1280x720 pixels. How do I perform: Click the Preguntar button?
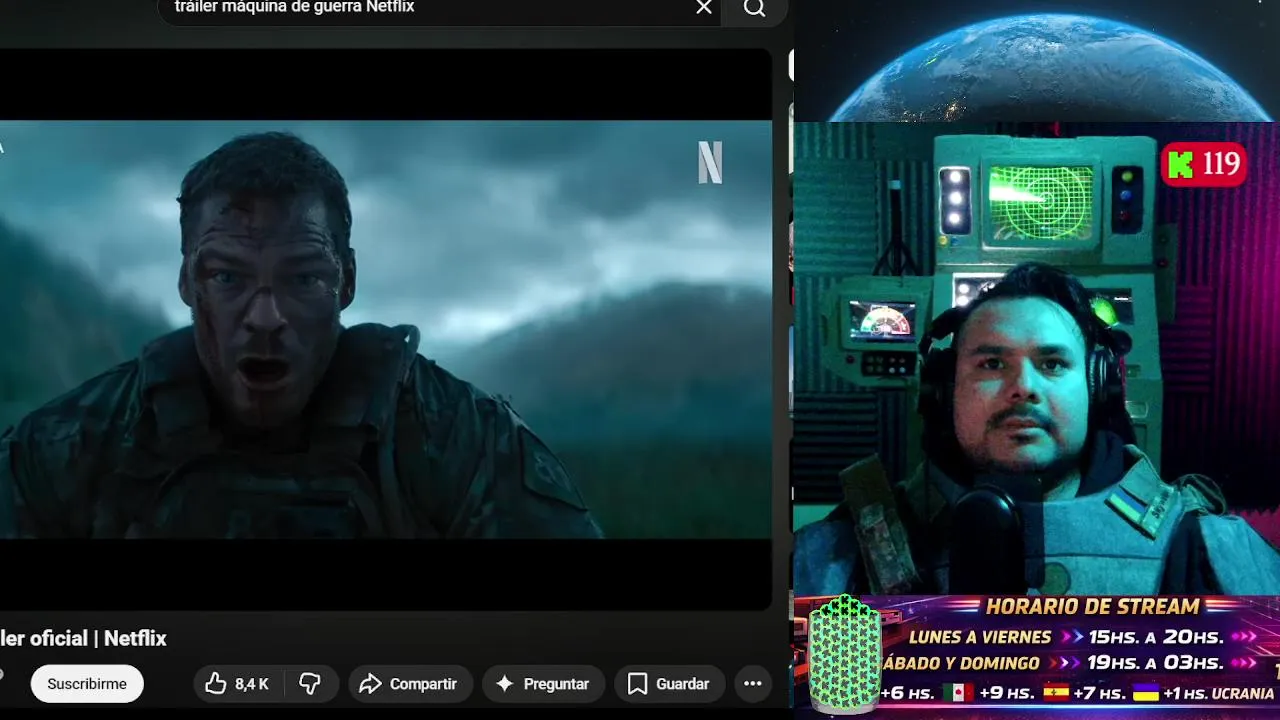point(543,684)
